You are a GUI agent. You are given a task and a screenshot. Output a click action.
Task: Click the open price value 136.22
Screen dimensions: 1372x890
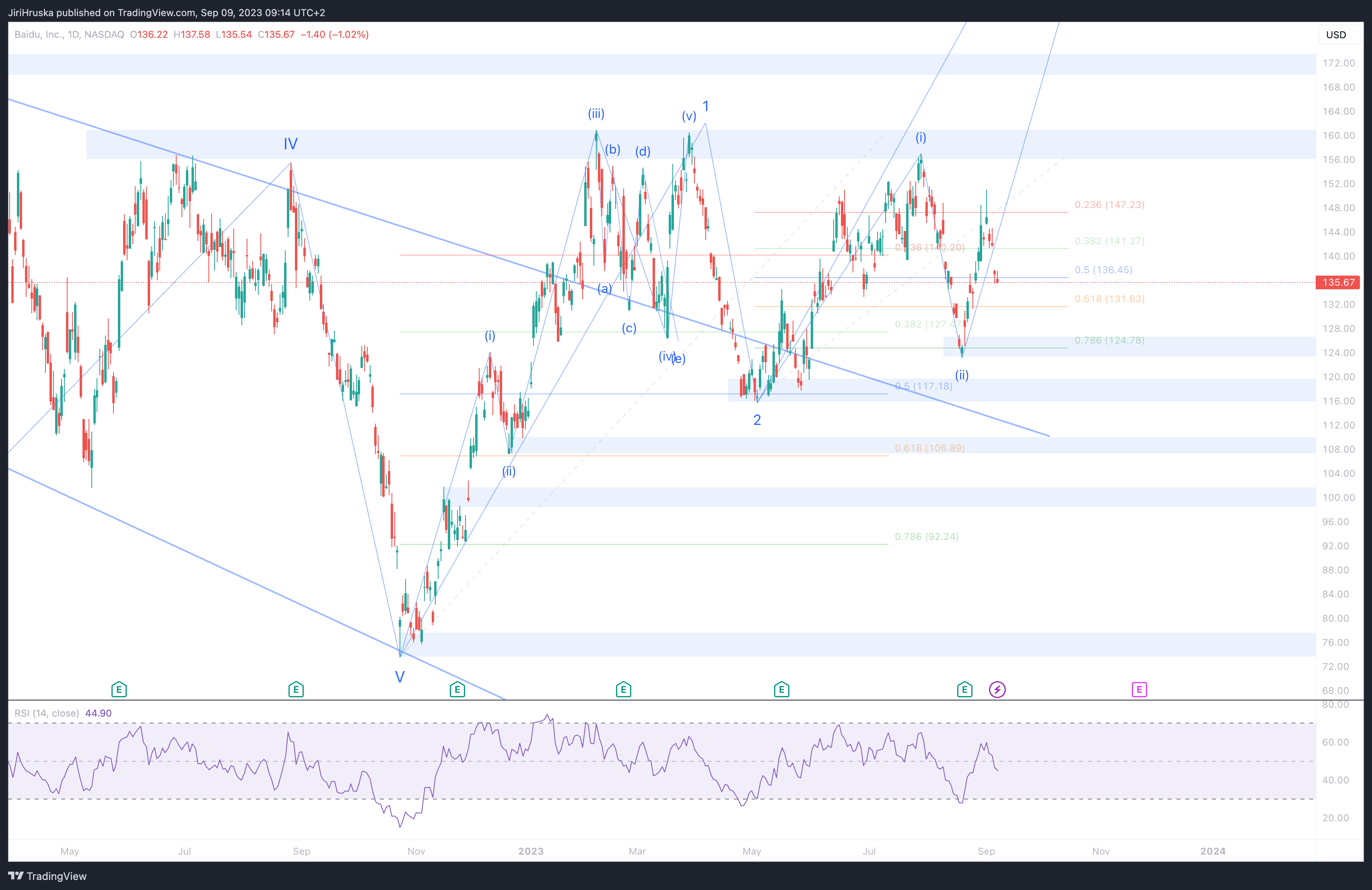152,35
